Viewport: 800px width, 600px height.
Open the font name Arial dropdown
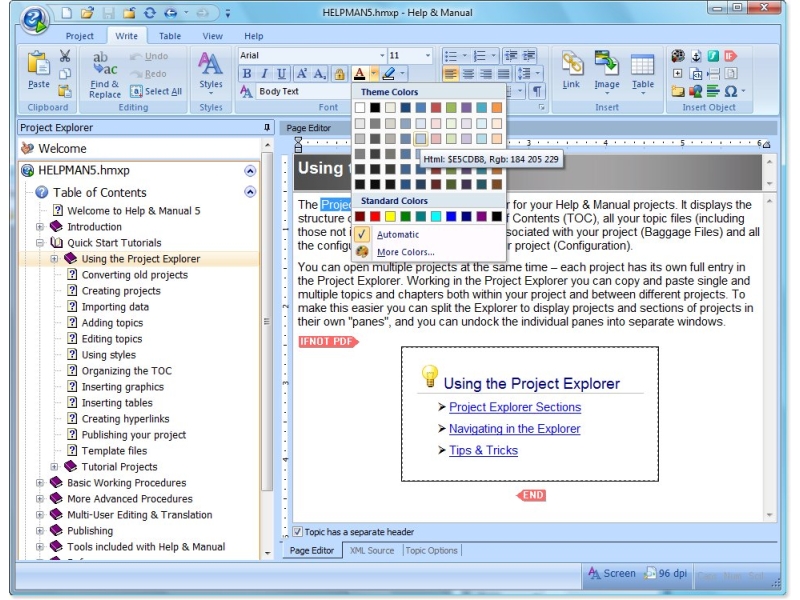pyautogui.click(x=382, y=56)
